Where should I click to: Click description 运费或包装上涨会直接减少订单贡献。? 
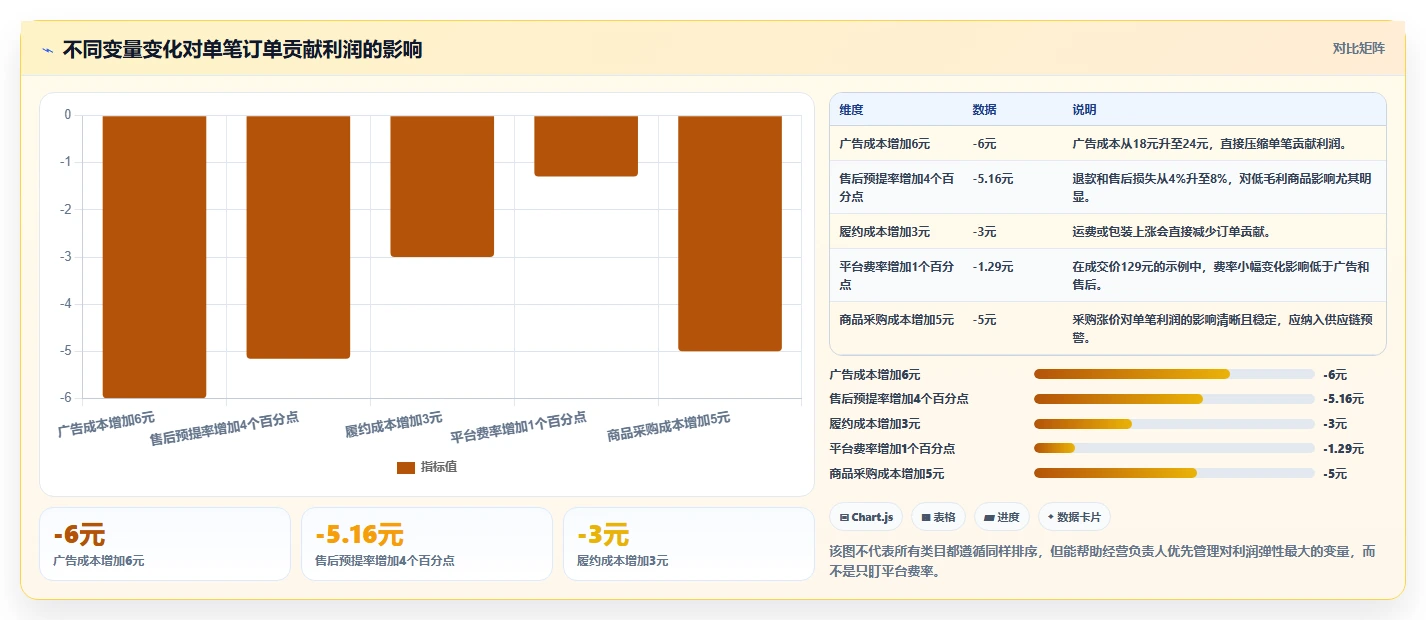1171,231
